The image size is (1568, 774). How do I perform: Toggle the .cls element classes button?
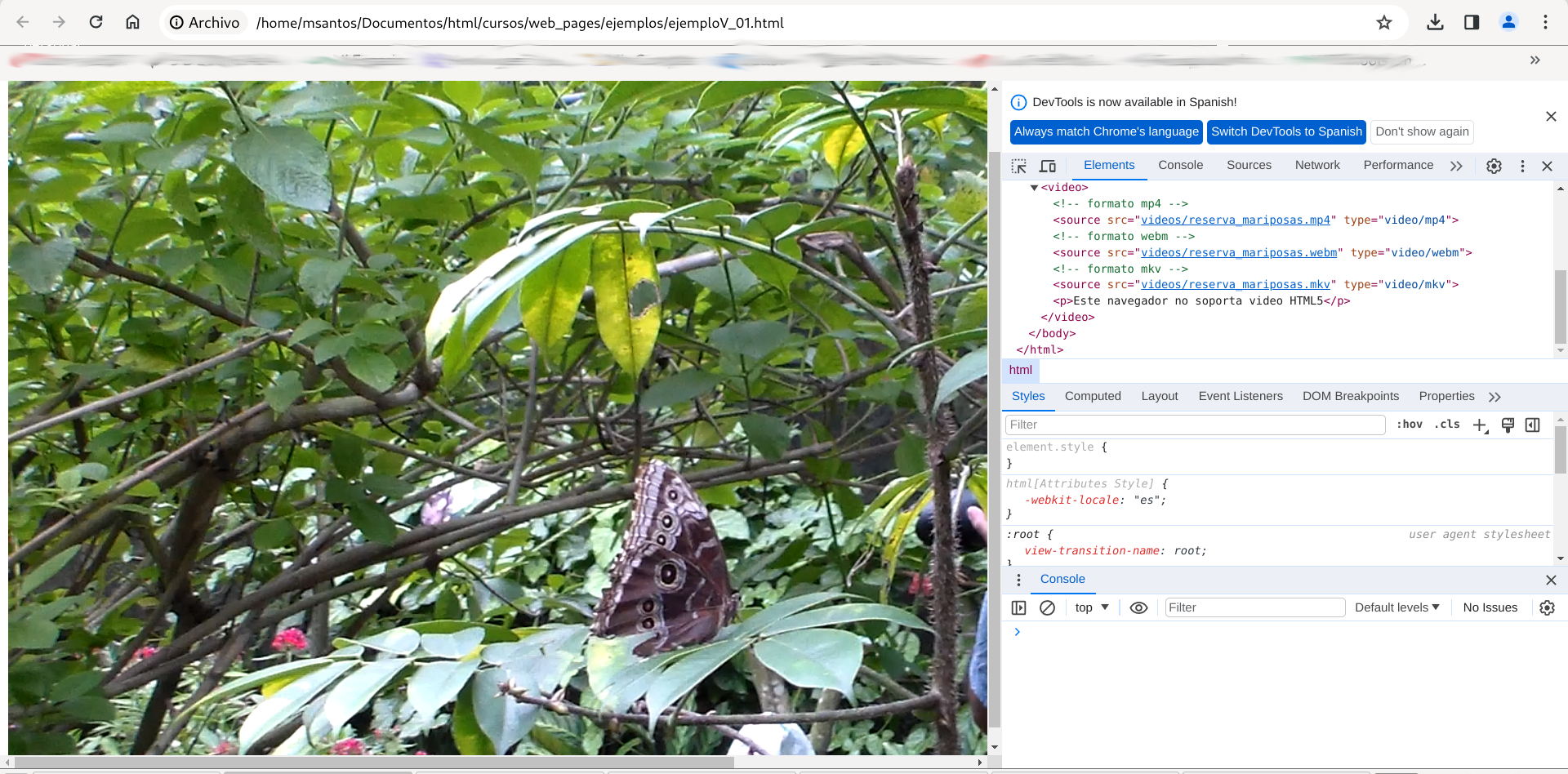tap(1448, 425)
